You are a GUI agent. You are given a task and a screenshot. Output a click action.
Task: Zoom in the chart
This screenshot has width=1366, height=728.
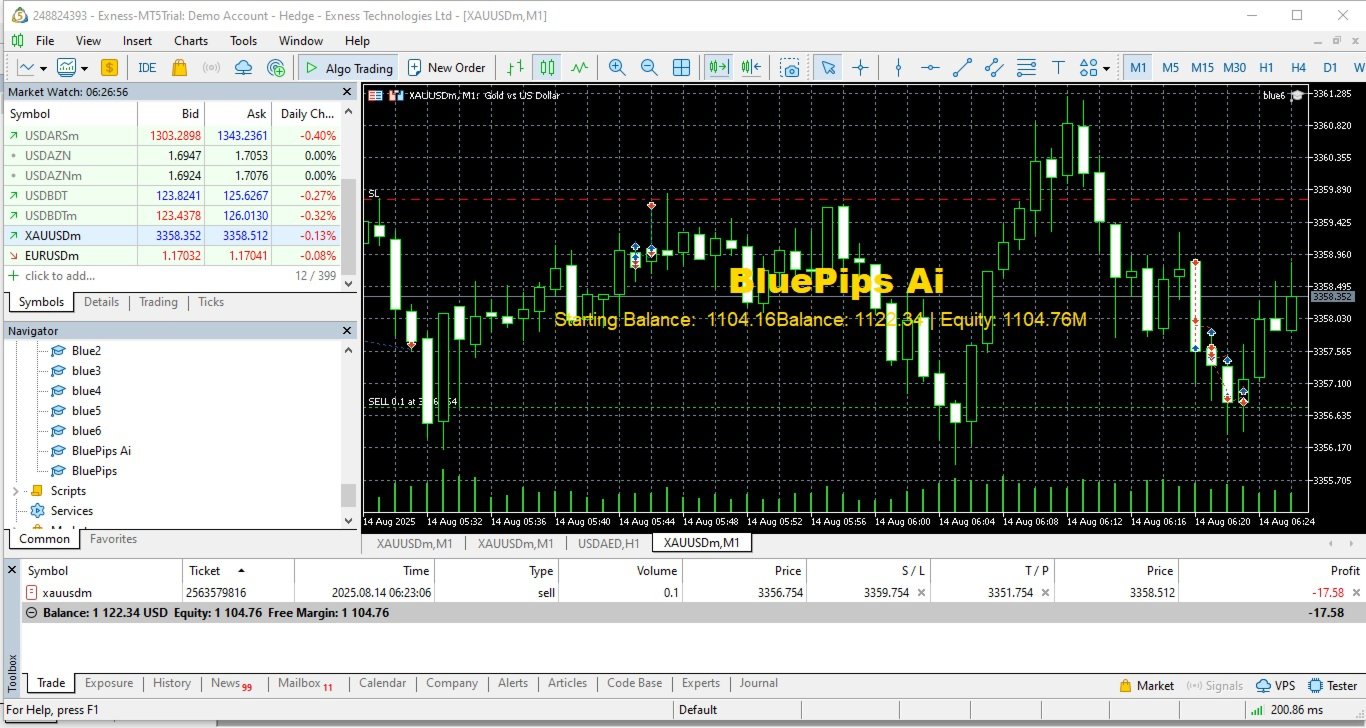click(617, 68)
